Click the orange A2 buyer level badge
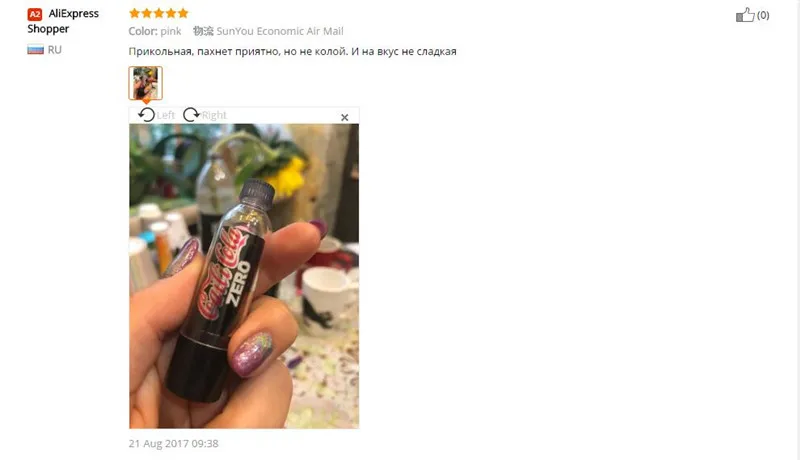The image size is (800, 460). (35, 14)
